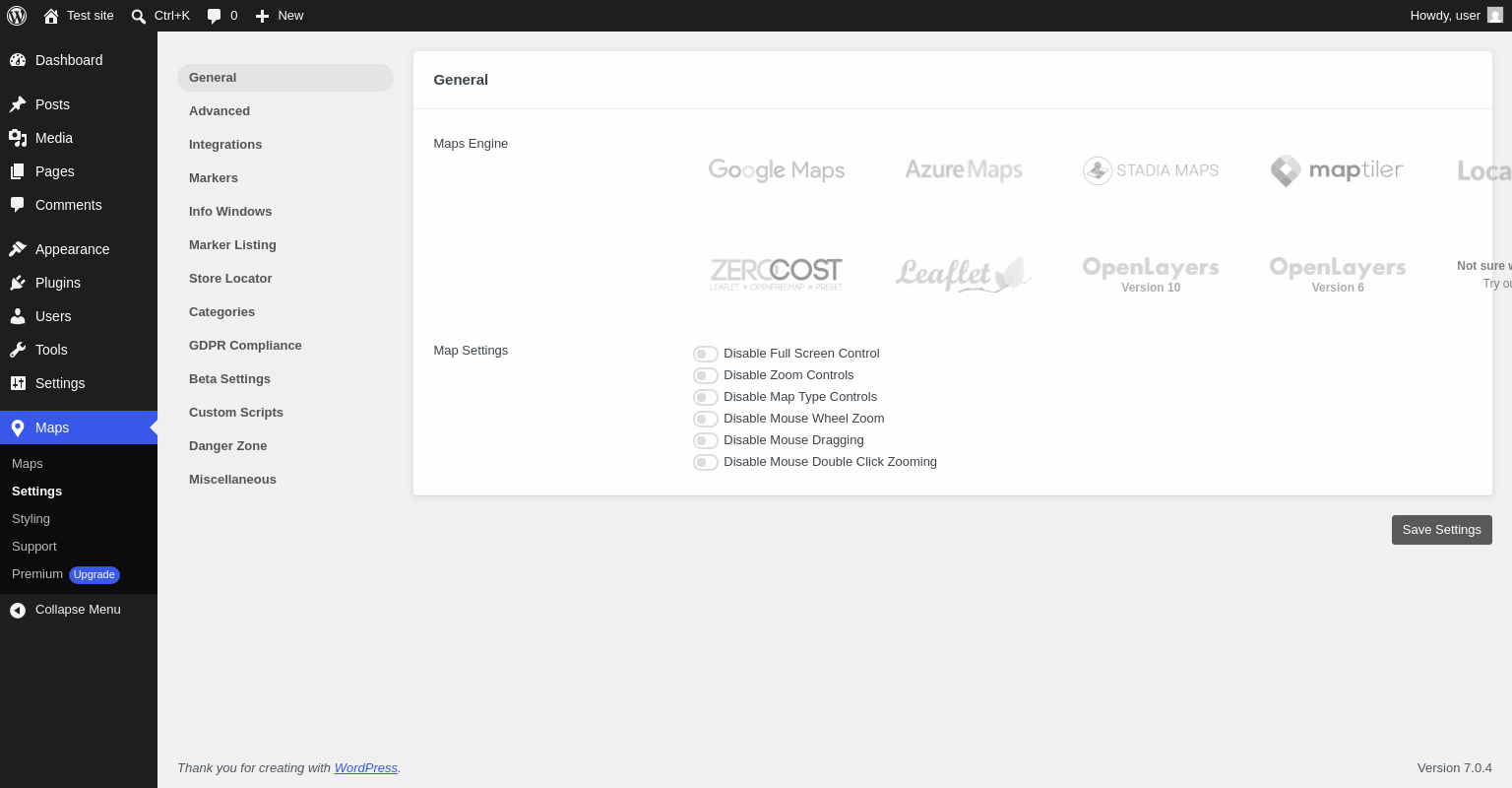Image resolution: width=1512 pixels, height=788 pixels.
Task: Click the Premium Upgrade badge
Action: pos(94,574)
